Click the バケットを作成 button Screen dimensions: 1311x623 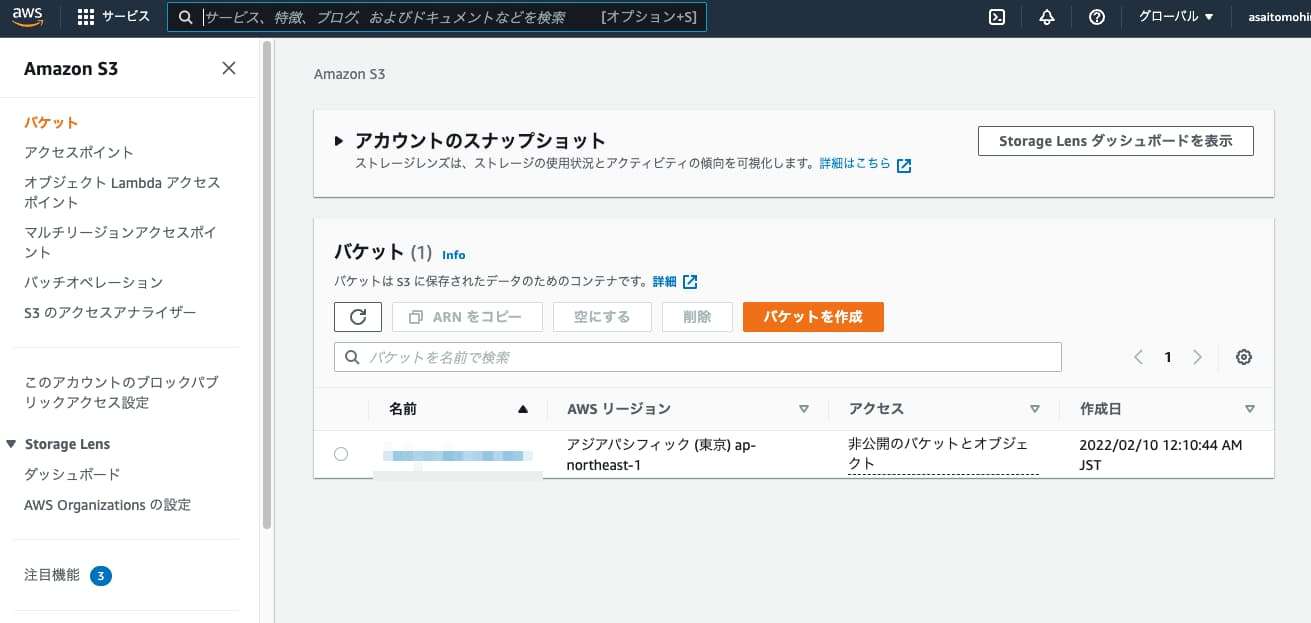(813, 317)
